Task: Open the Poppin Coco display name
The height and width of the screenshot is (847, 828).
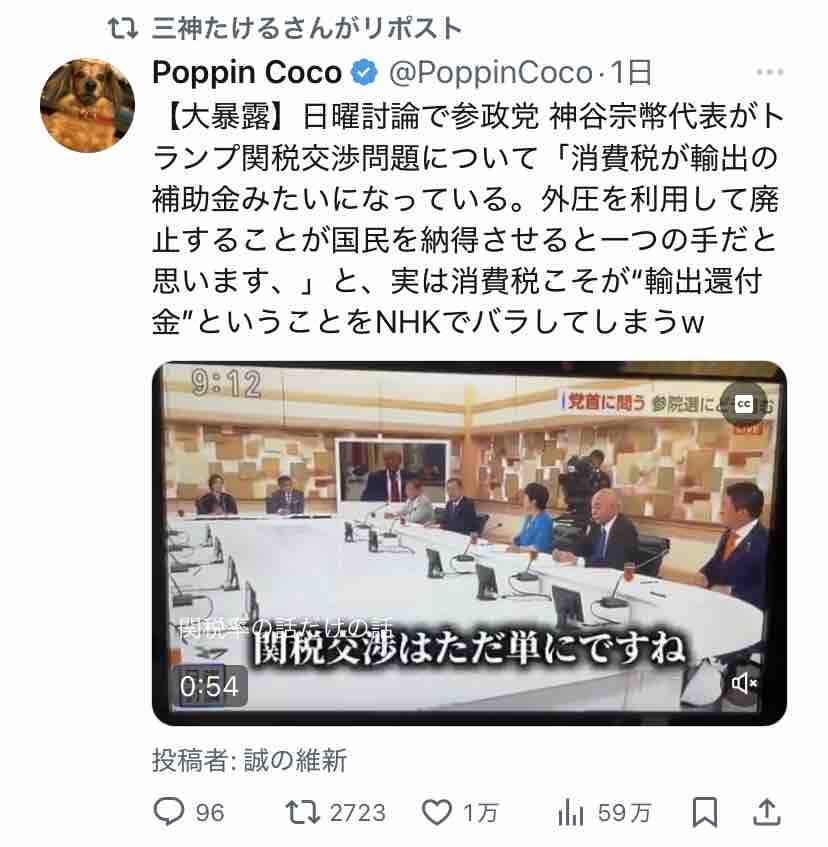Action: point(247,72)
